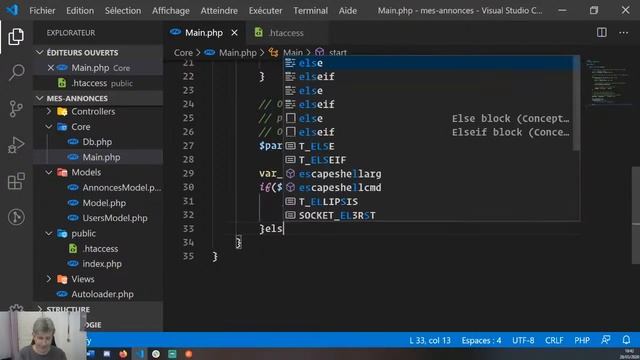Split the editor to the right

pyautogui.click(x=602, y=33)
